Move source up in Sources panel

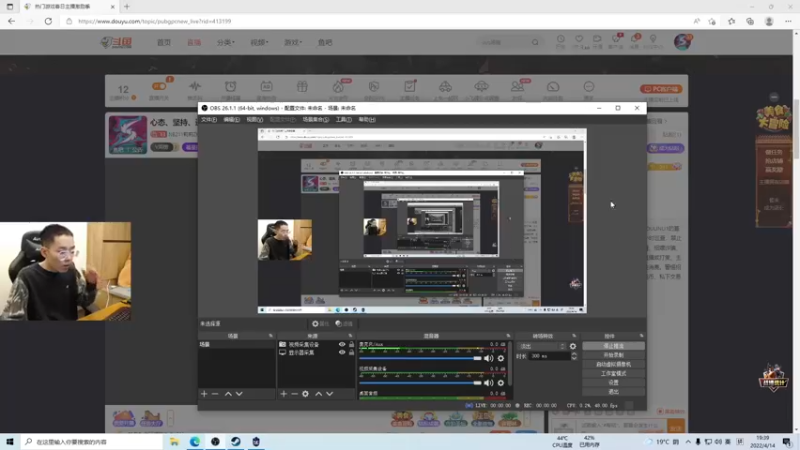coord(318,394)
